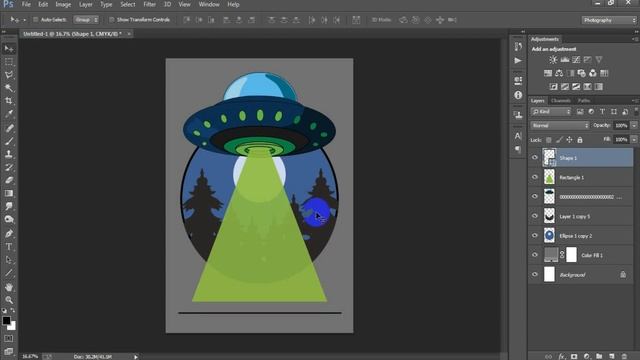Screen dimensions: 640x360
Task: Select the Move tool
Action: point(9,49)
